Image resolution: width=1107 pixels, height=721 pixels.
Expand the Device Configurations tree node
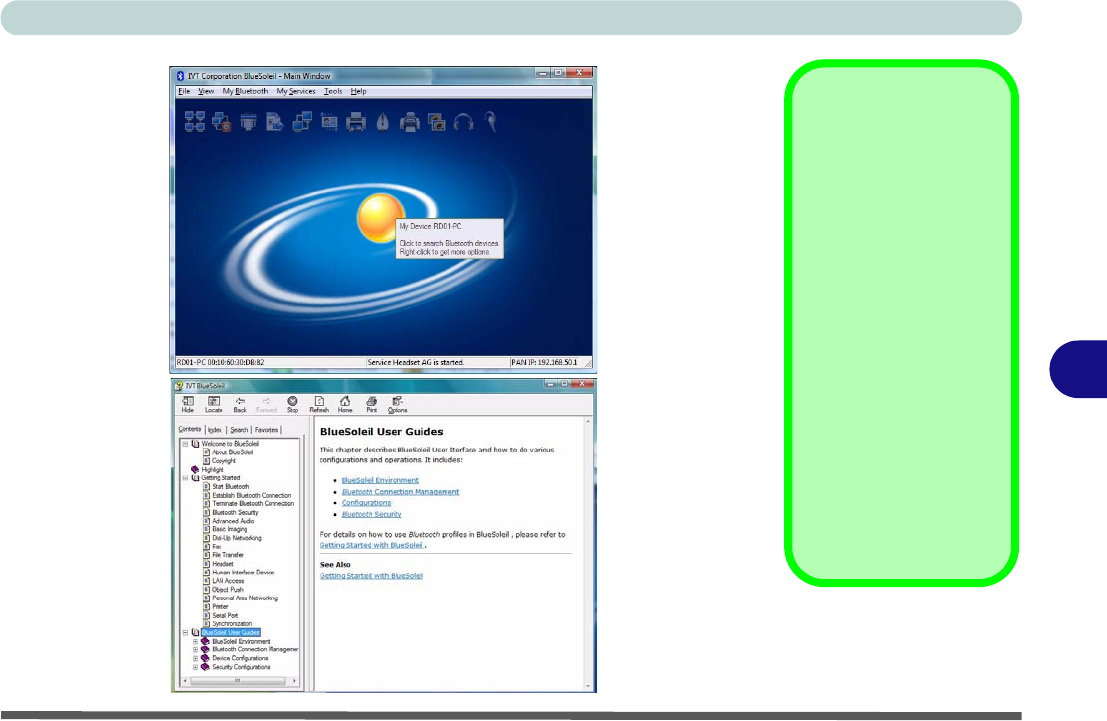click(x=196, y=658)
